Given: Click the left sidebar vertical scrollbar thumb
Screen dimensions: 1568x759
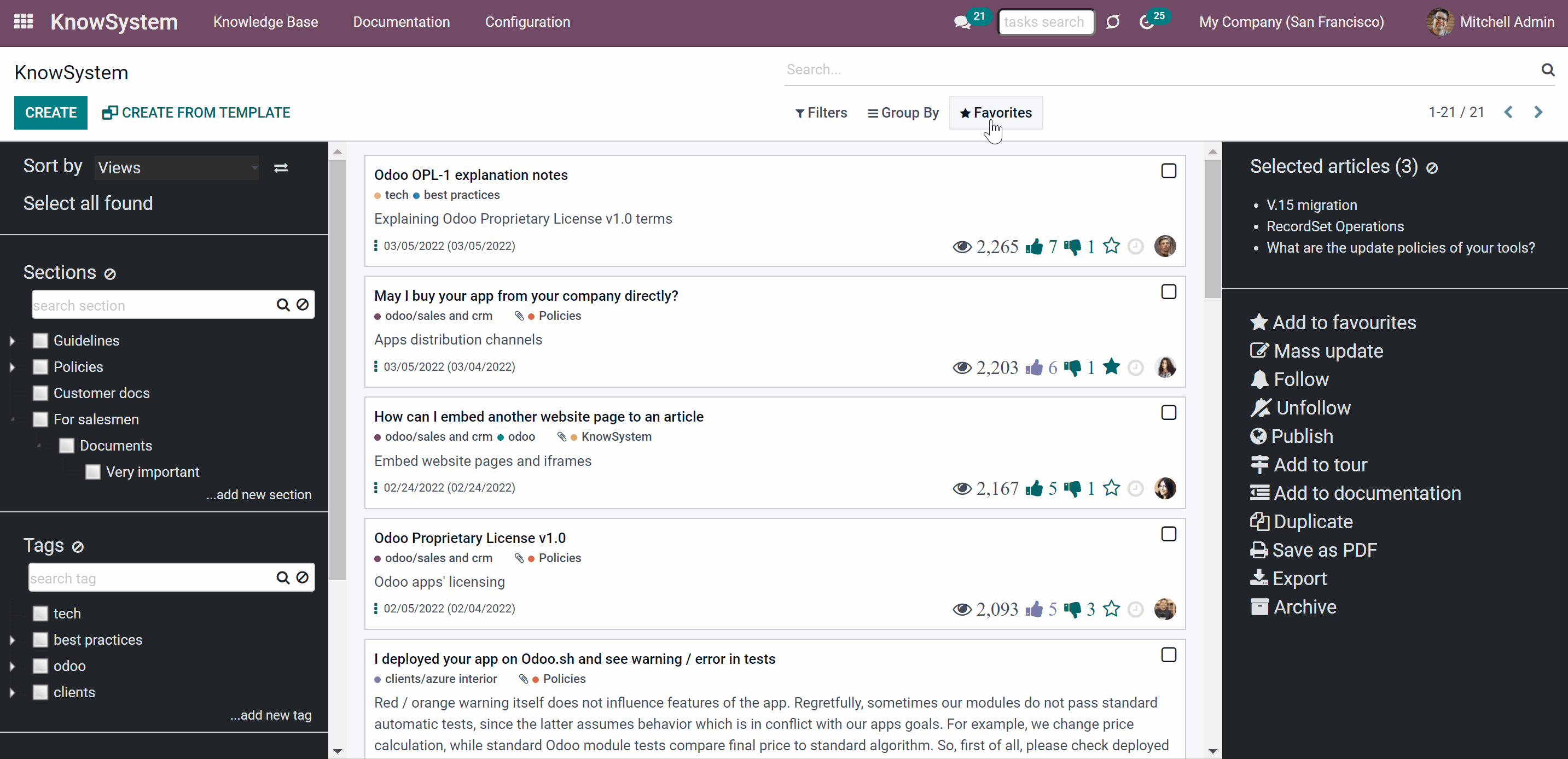Looking at the screenshot, I should [x=338, y=370].
